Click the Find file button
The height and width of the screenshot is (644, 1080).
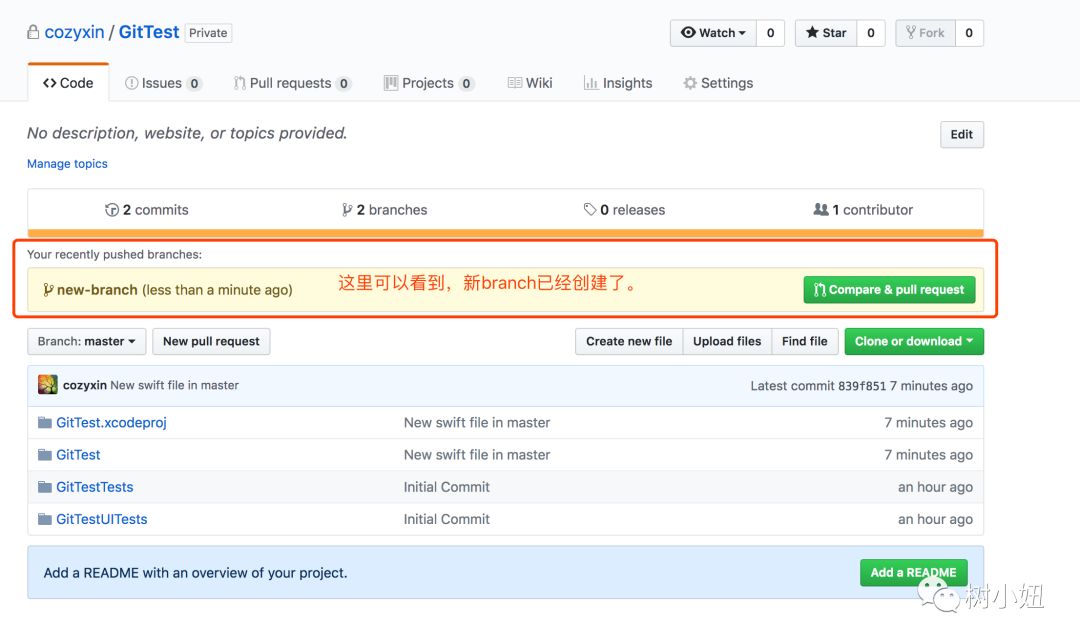(x=804, y=341)
